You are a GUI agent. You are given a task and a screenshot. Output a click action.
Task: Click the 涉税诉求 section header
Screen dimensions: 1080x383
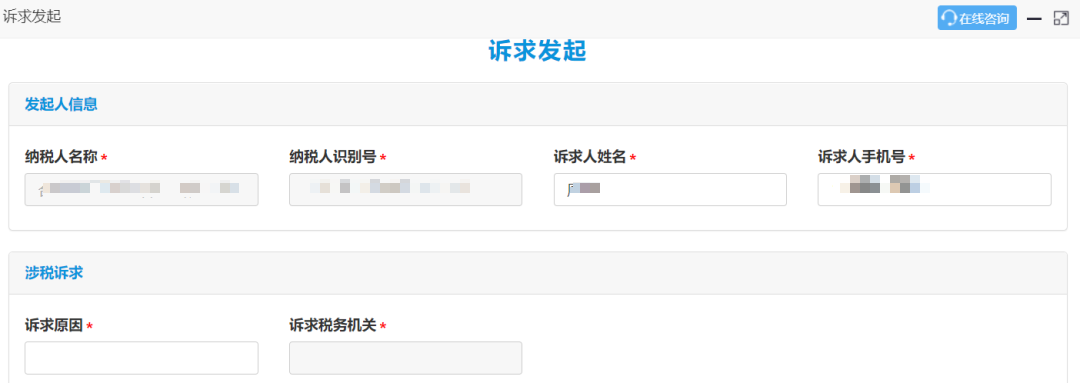[54, 273]
